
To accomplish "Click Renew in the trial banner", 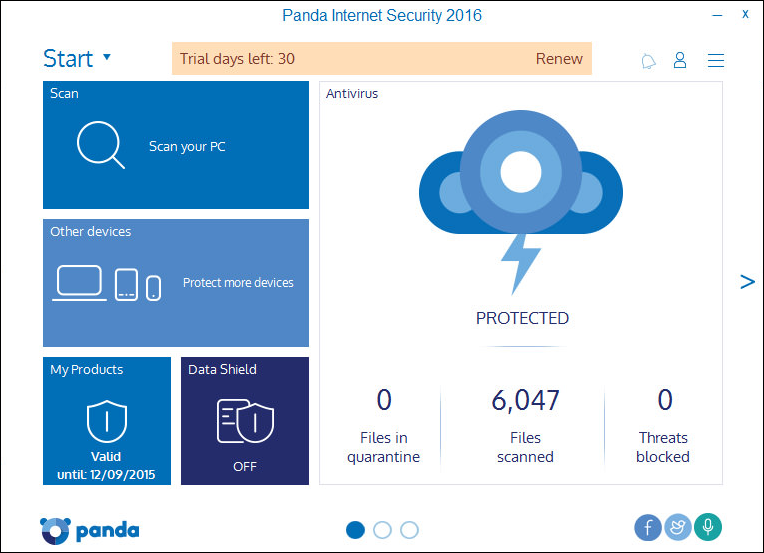I will [559, 58].
